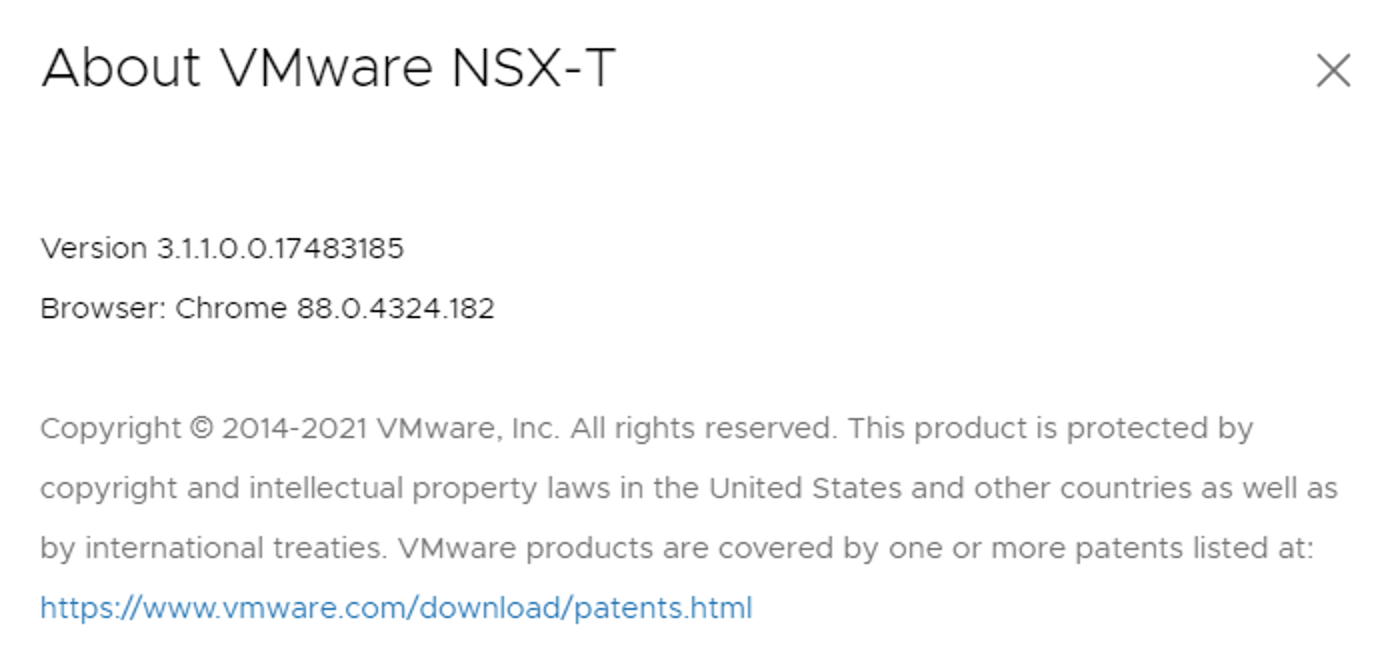Click "This product is protected by"
Image resolution: width=1380 pixels, height=666 pixels.
1050,429
